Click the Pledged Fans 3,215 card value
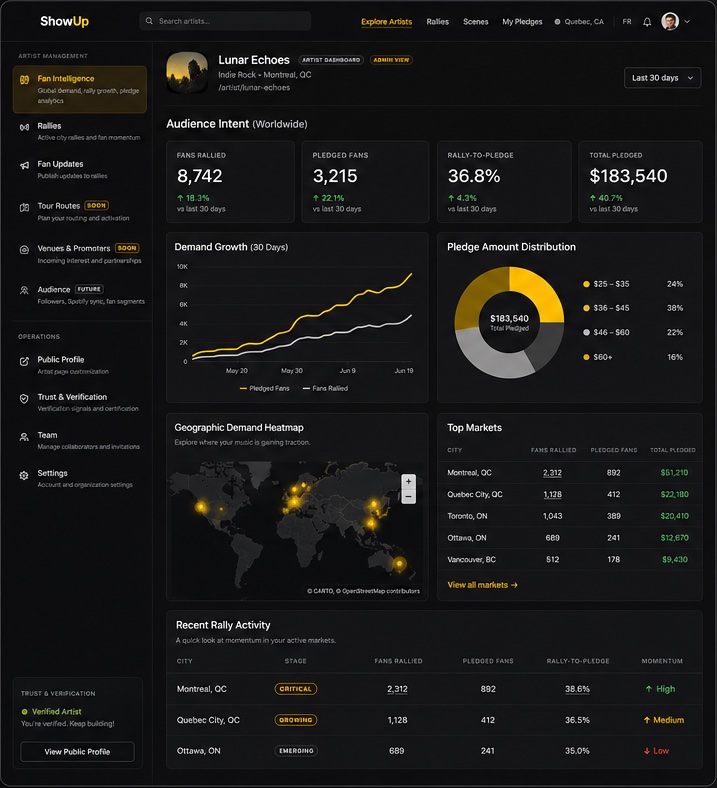 click(x=335, y=176)
